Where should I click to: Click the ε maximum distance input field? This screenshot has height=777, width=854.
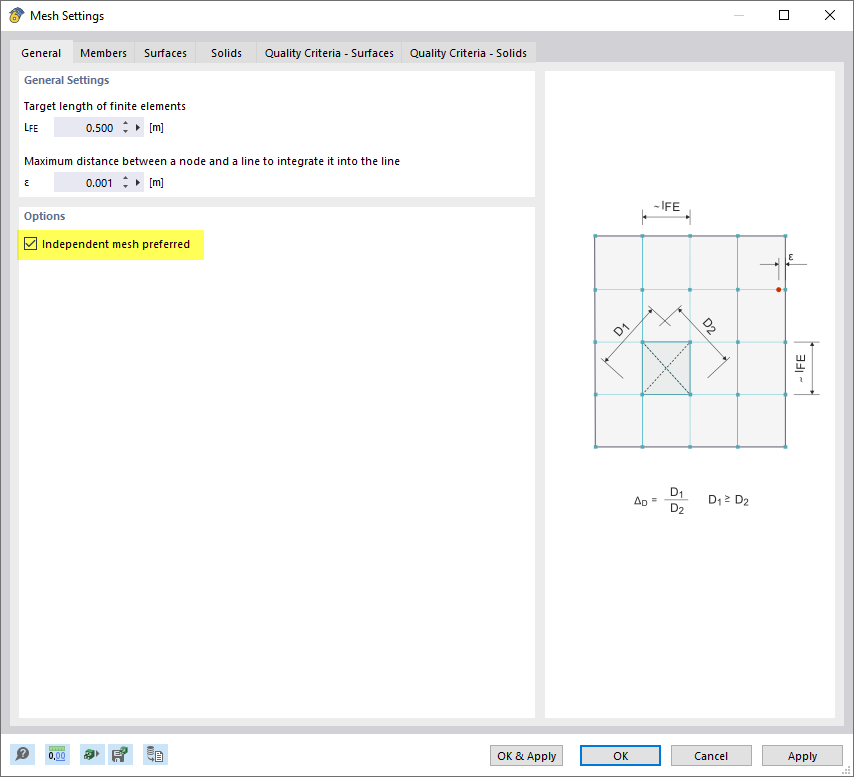click(x=86, y=182)
